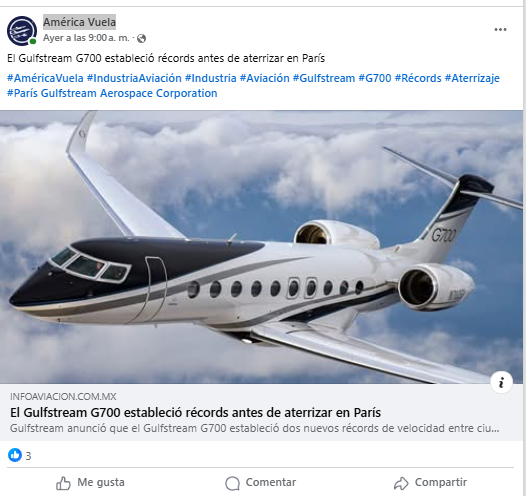
Task: Click the blue like reaction icon
Action: click(x=15, y=455)
